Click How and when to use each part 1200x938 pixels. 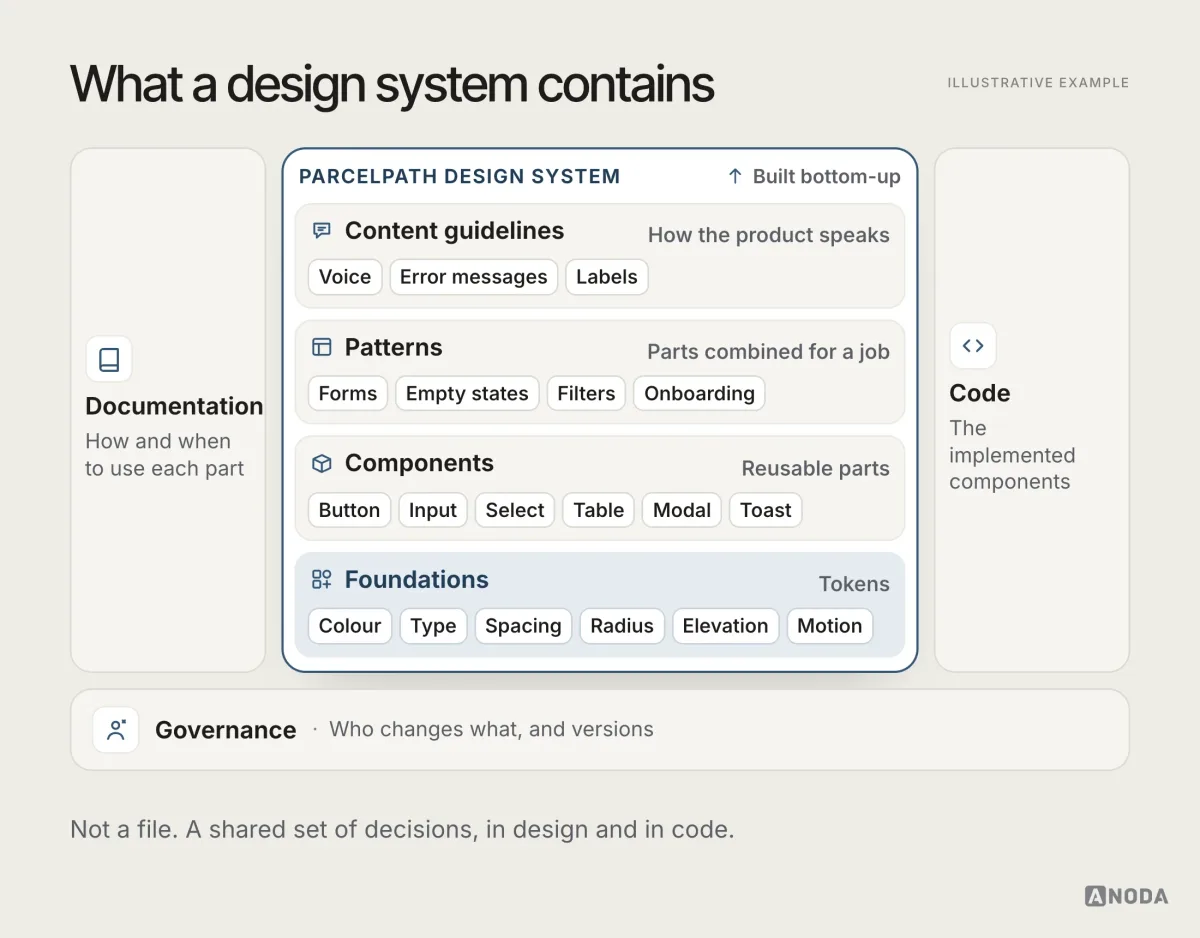pos(165,455)
